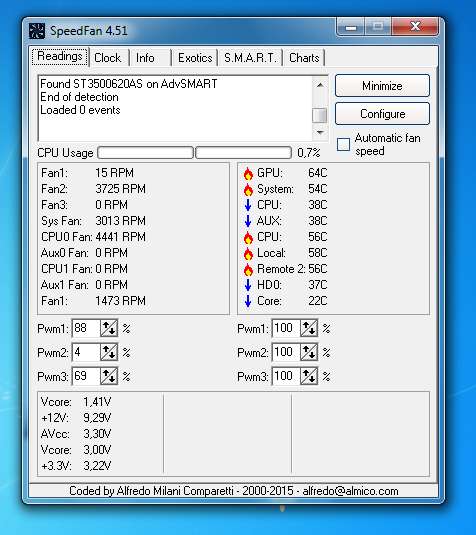Click the Minimize button in the panel

point(382,86)
